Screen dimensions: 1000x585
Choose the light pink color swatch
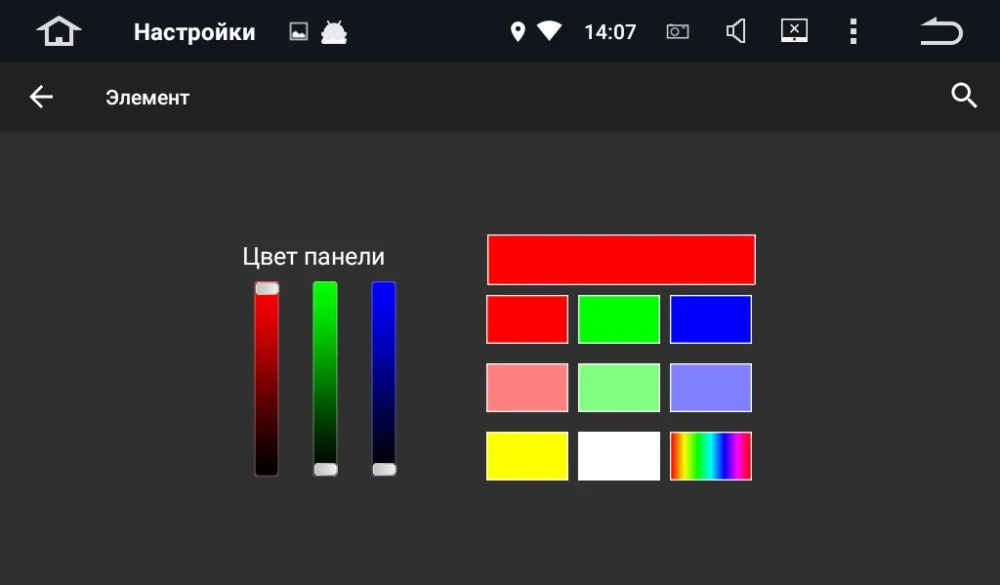pyautogui.click(x=527, y=387)
